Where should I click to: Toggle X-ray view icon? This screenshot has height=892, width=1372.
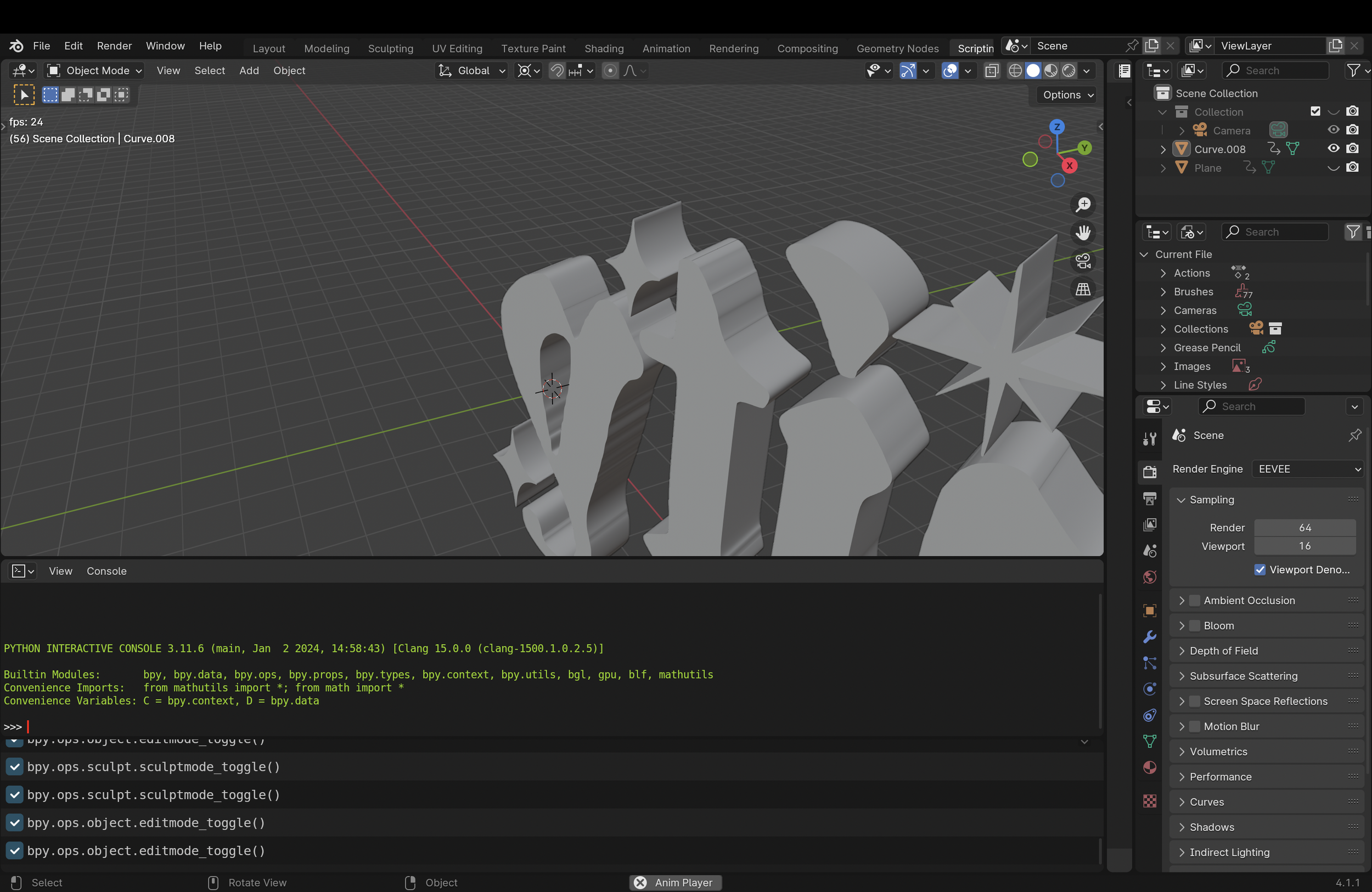tap(992, 70)
